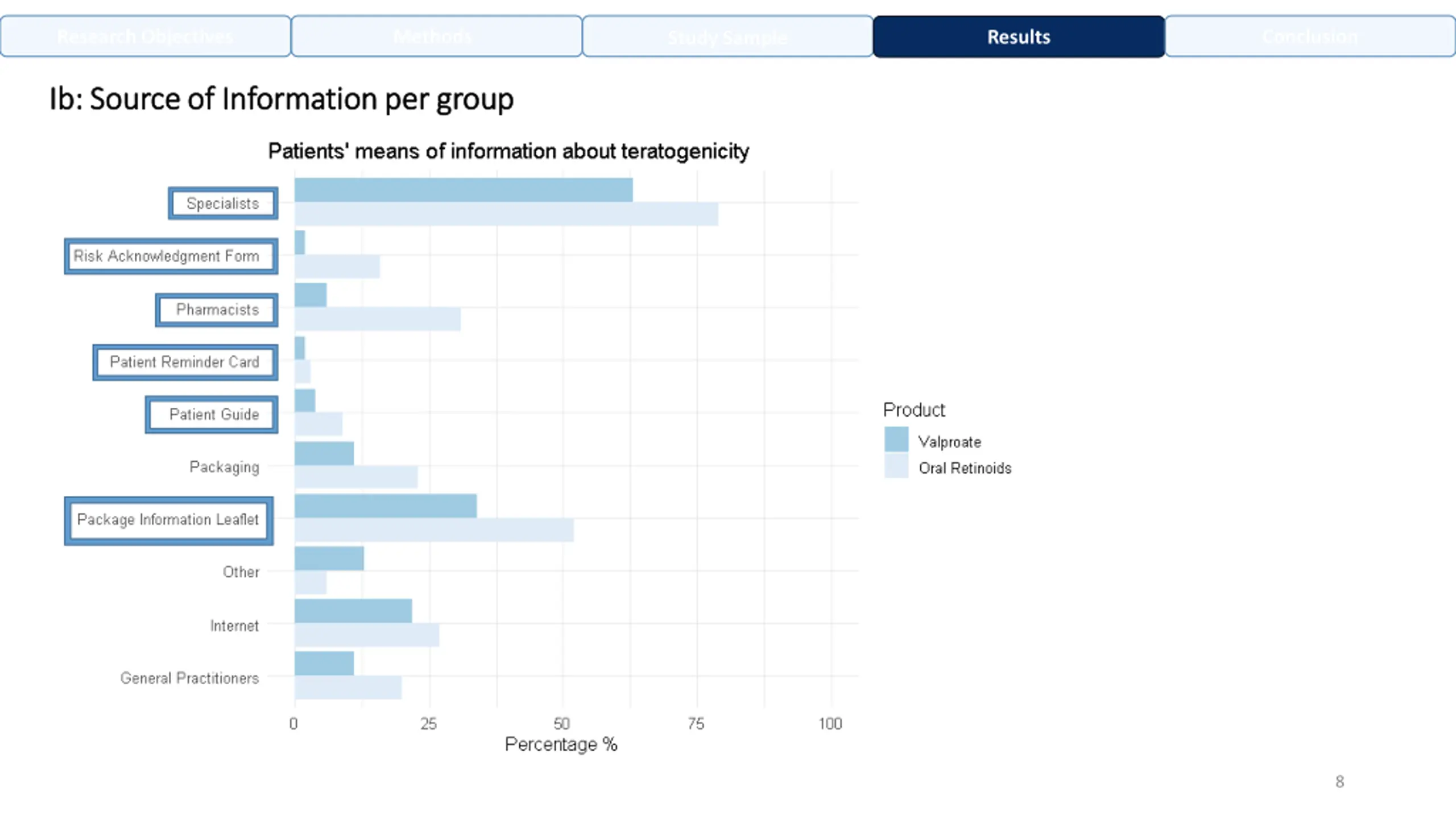Click the Valproate bar for Specialists
The width and height of the screenshot is (1456, 819).
coord(464,190)
